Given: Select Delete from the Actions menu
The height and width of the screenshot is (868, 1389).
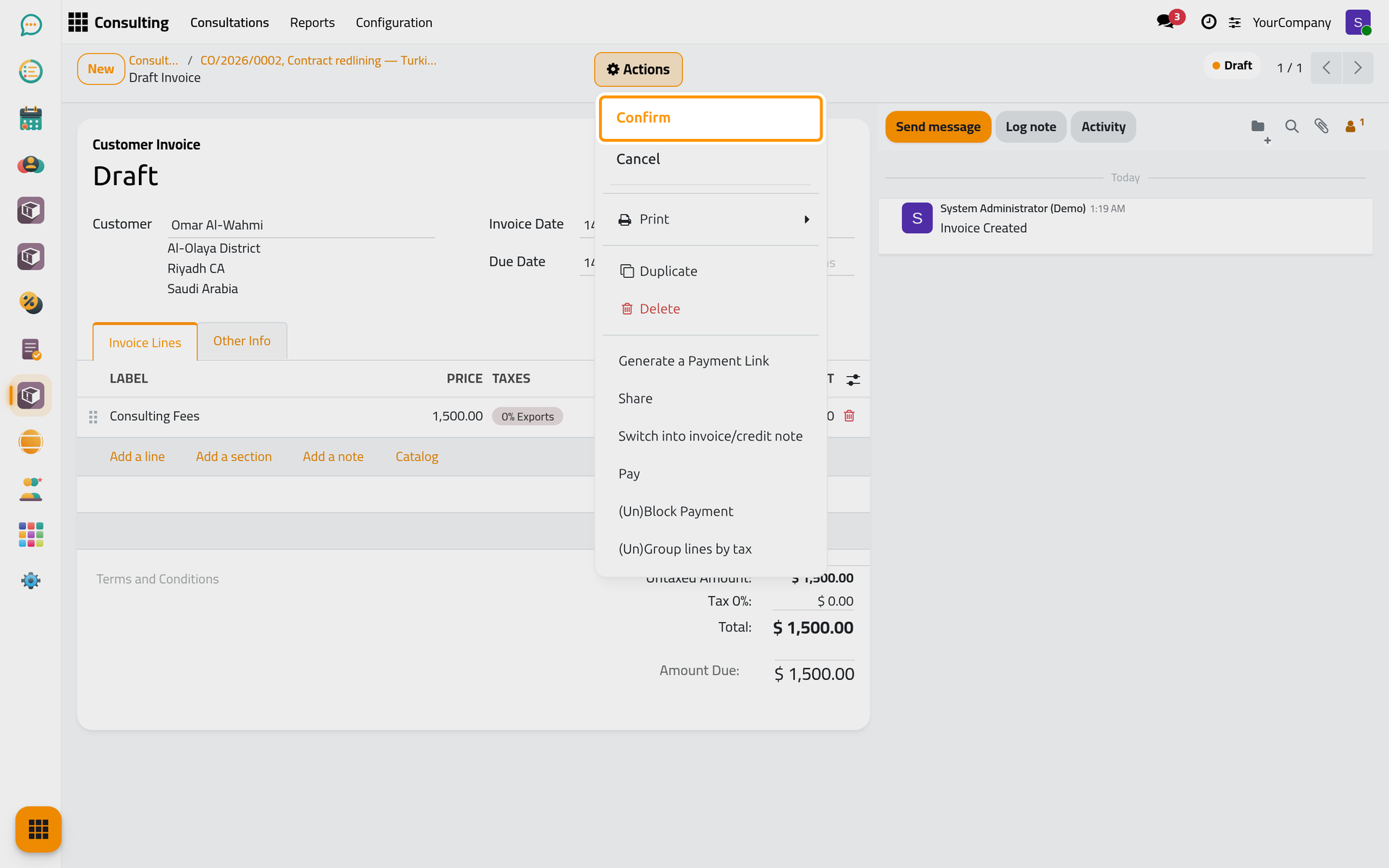Looking at the screenshot, I should click(x=710, y=309).
